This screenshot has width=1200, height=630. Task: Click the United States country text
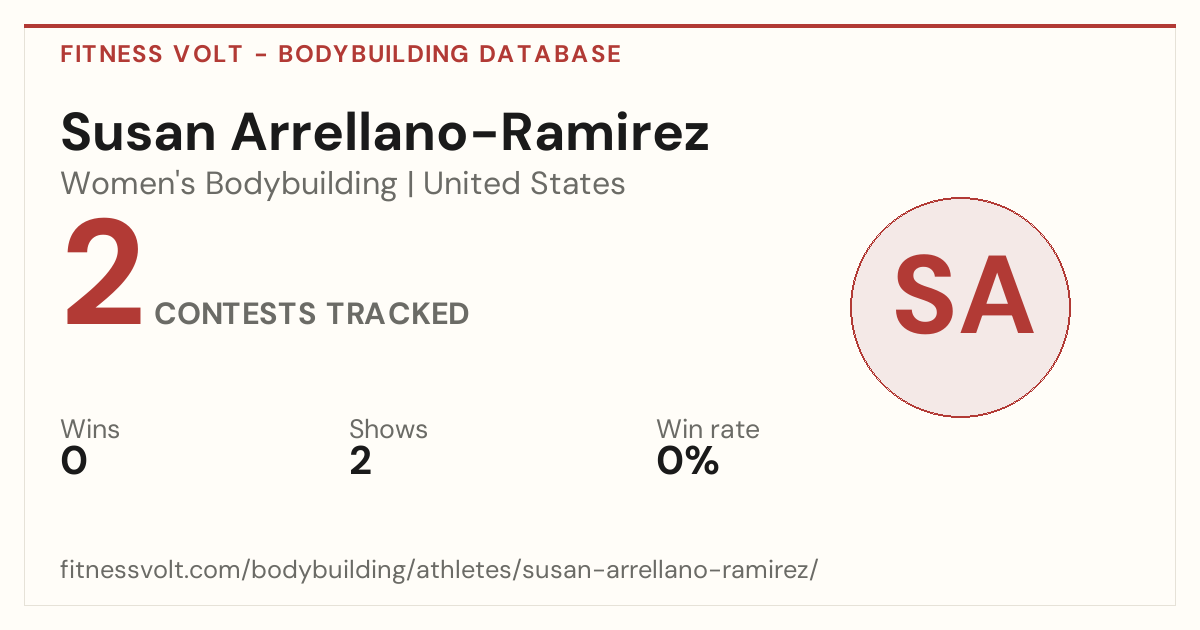(524, 184)
